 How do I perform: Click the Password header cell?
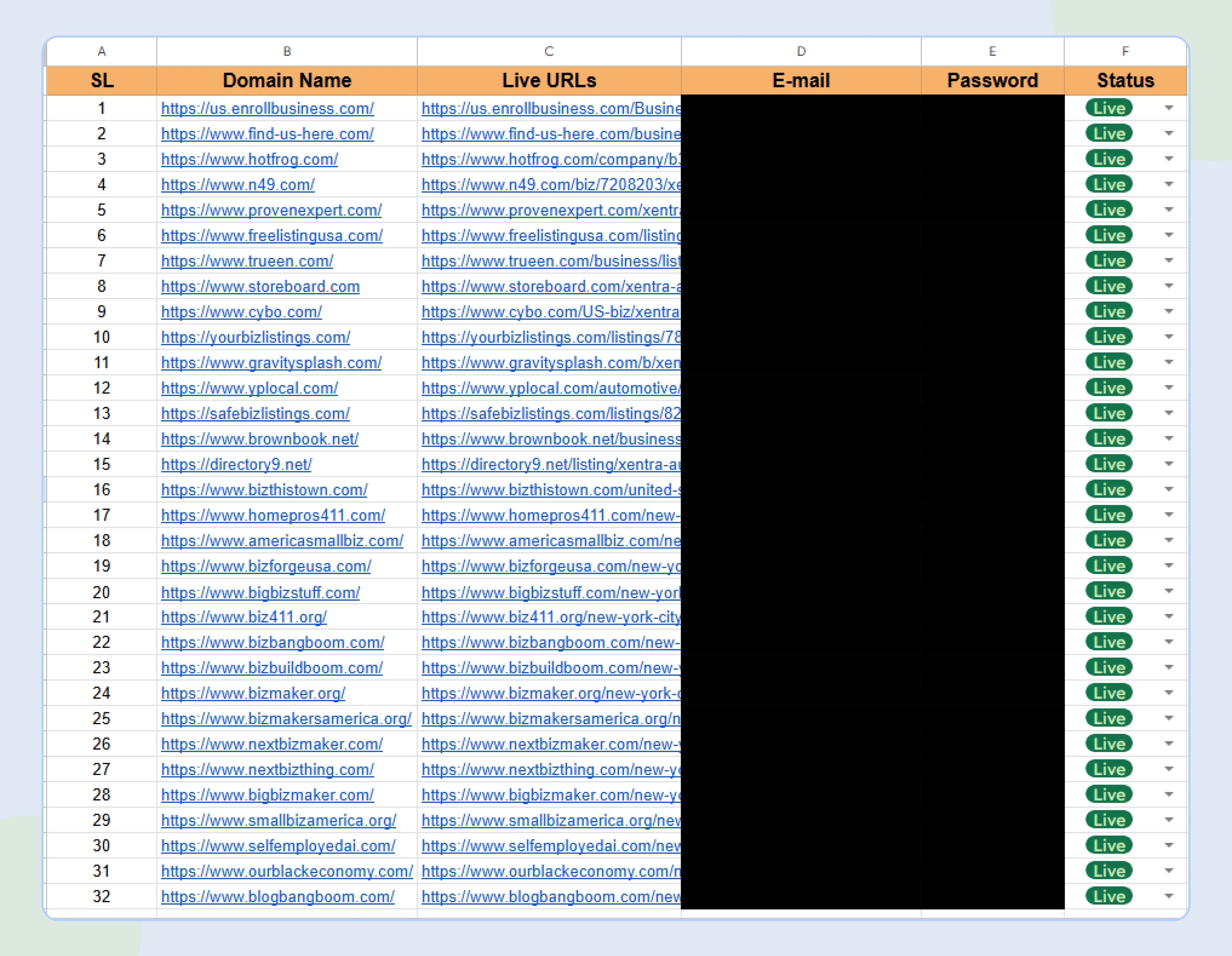point(993,81)
